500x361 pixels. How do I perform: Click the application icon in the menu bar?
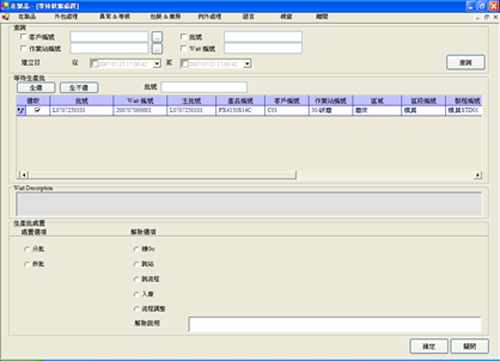(5, 16)
